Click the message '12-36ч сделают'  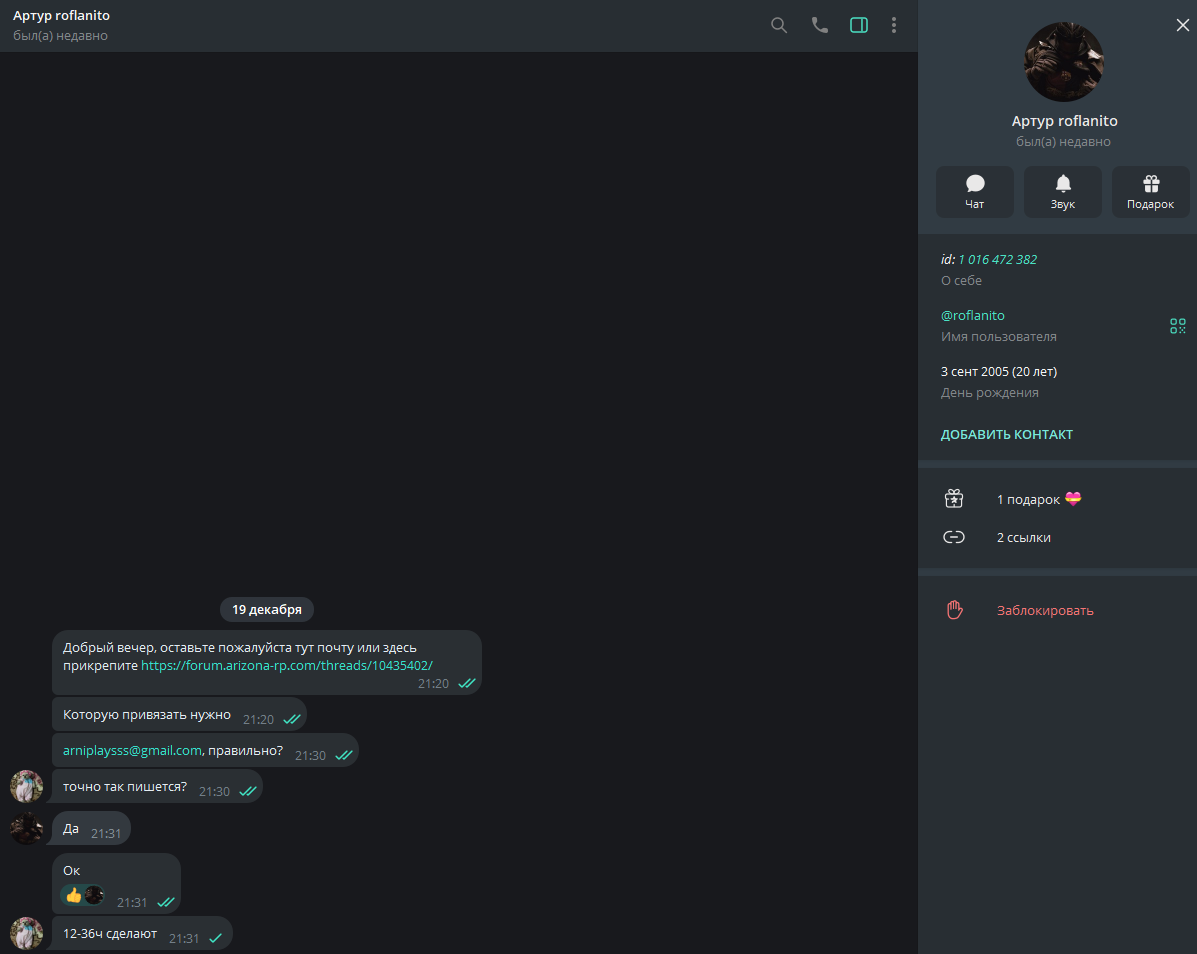click(x=142, y=933)
